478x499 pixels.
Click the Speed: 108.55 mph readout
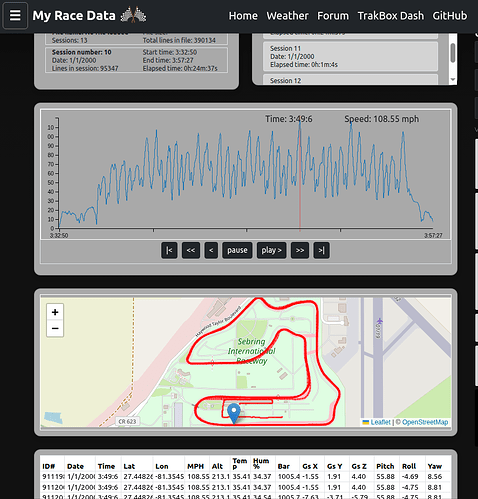382,119
